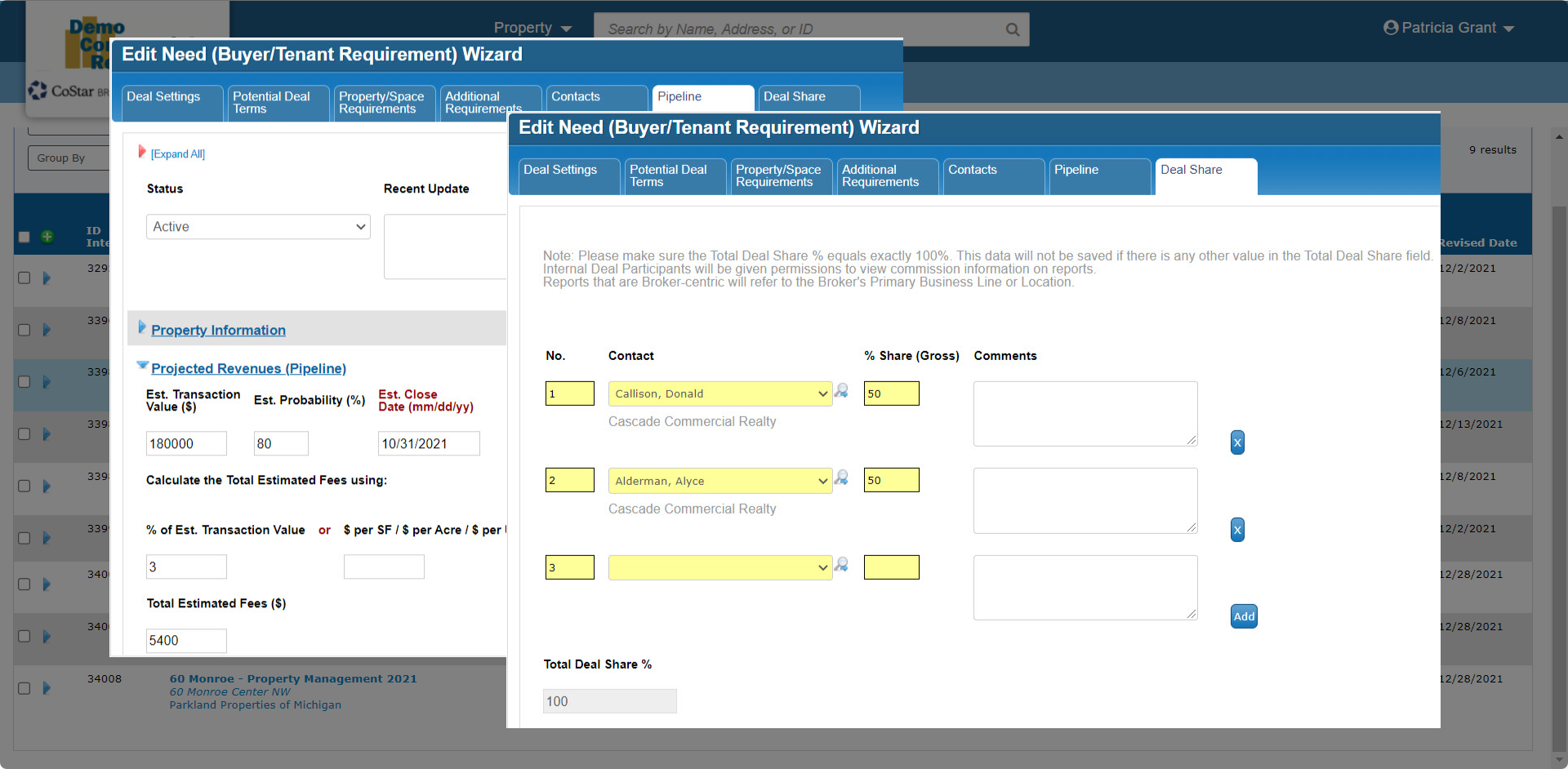Switch to Potential Deal Terms tab in front wizard
The height and width of the screenshot is (769, 1568).
(x=675, y=176)
